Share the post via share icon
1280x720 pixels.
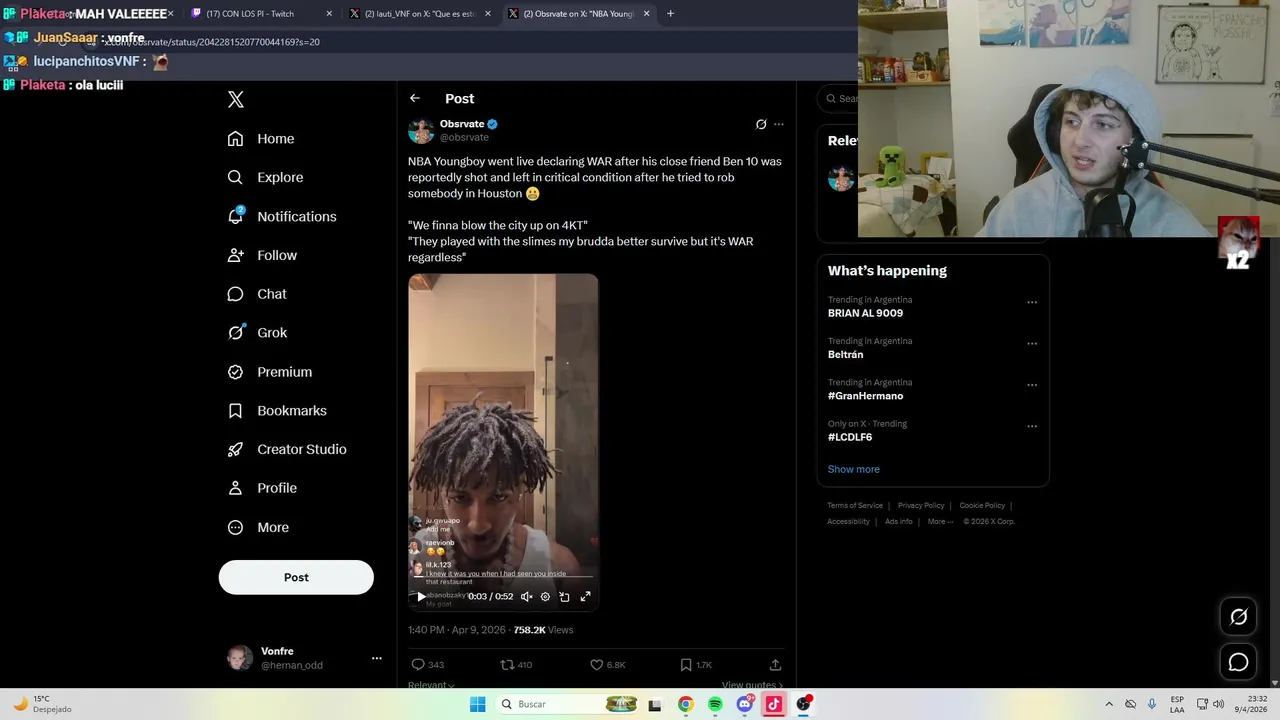point(775,664)
